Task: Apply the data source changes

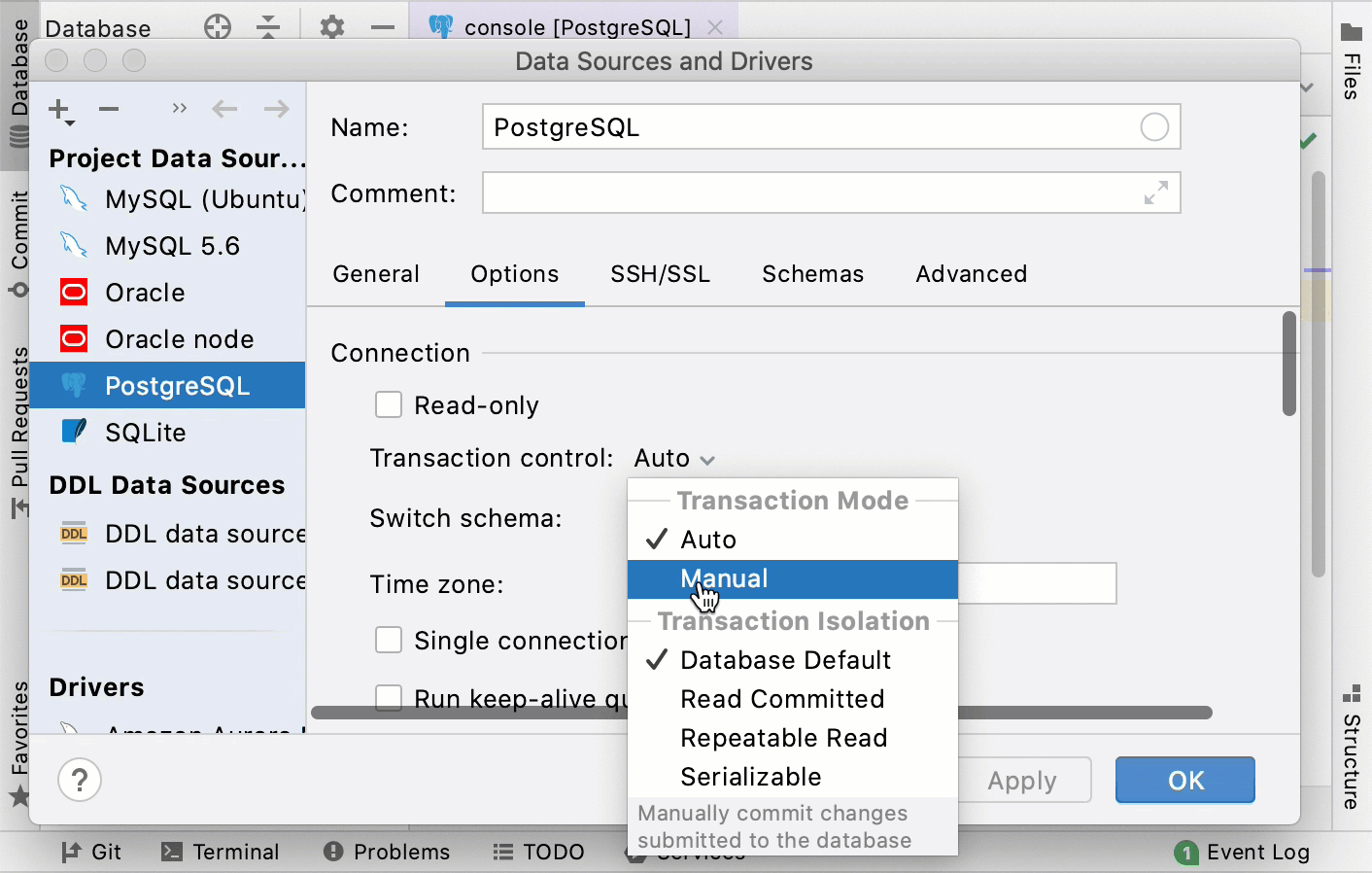Action: coord(1021,780)
